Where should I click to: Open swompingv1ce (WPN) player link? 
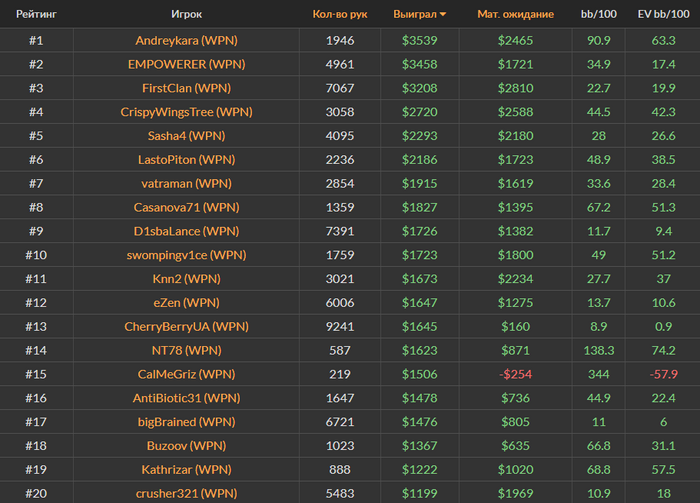(186, 255)
